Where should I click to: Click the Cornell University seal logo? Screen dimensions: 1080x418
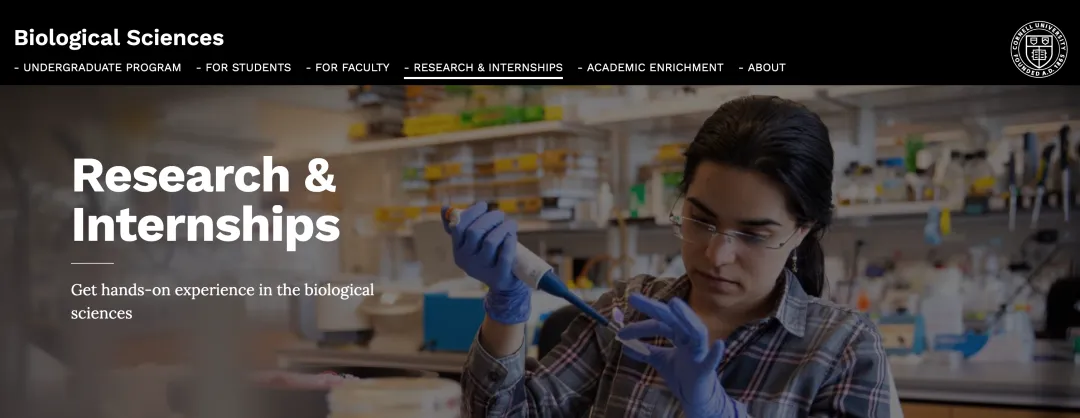[1039, 49]
